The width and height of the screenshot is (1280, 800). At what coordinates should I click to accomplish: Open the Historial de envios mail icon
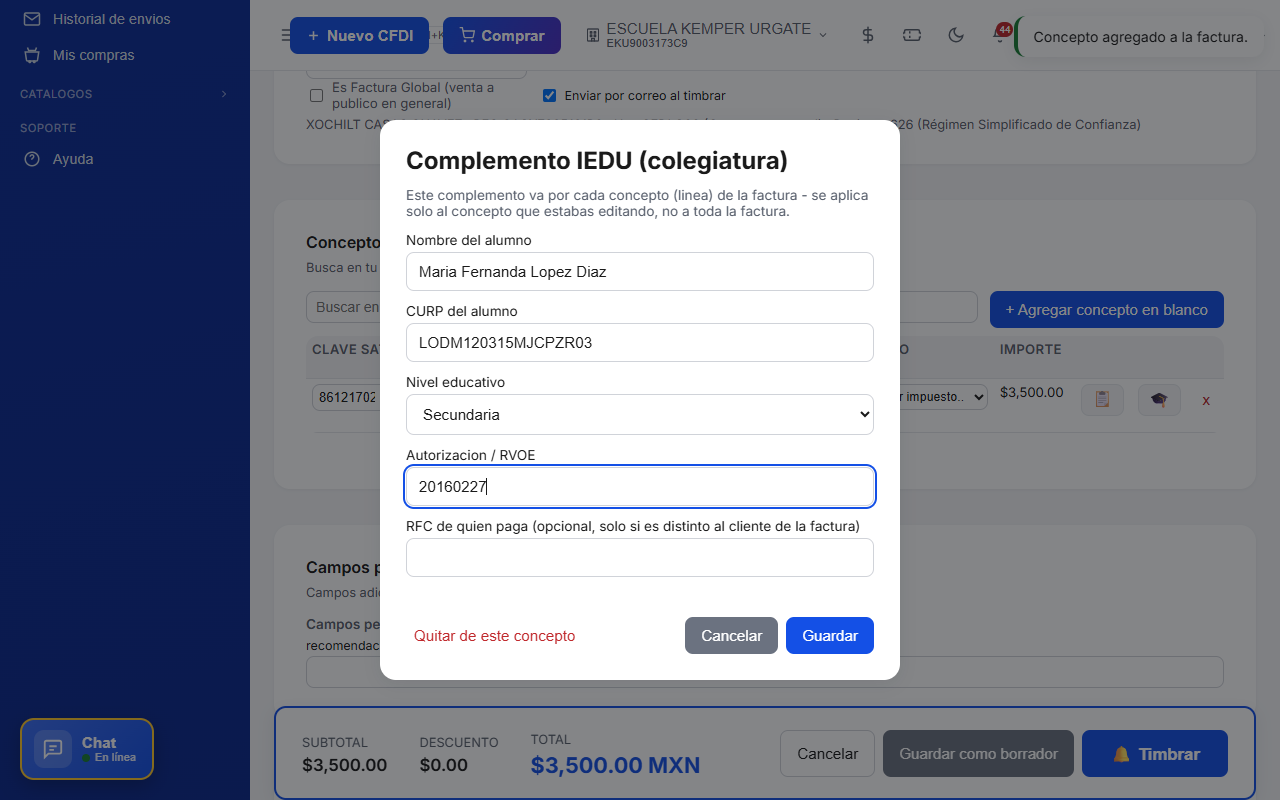coord(32,19)
